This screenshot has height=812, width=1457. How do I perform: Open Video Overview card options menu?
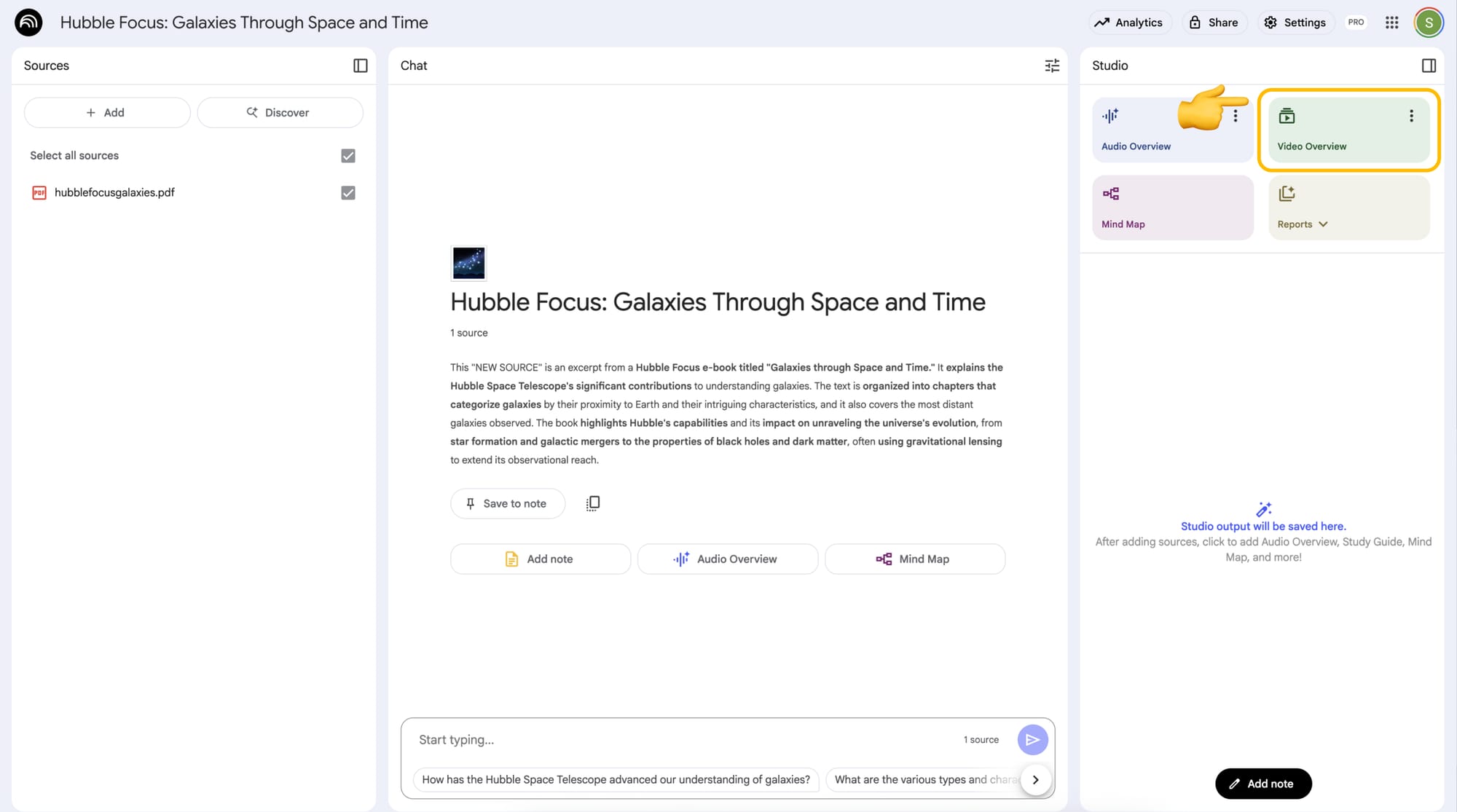coord(1411,116)
